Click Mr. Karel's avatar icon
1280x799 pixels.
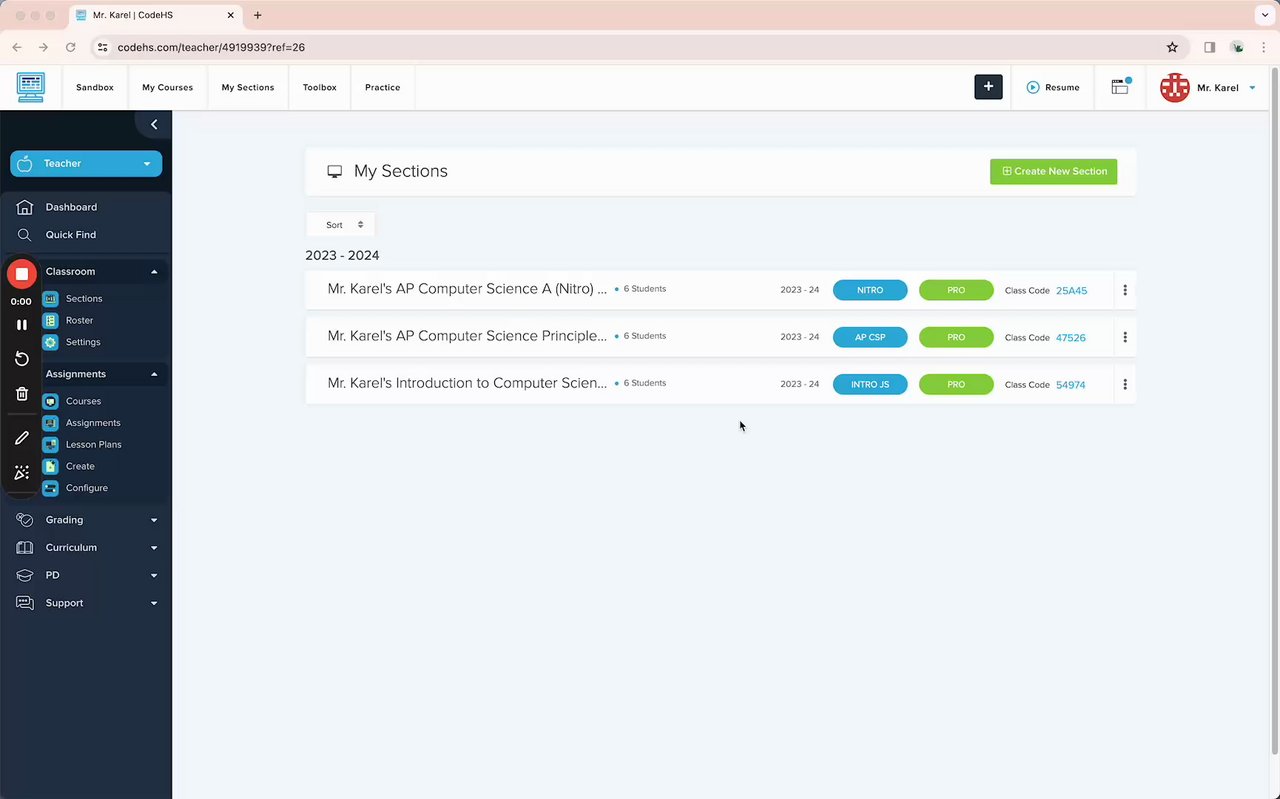[1175, 88]
